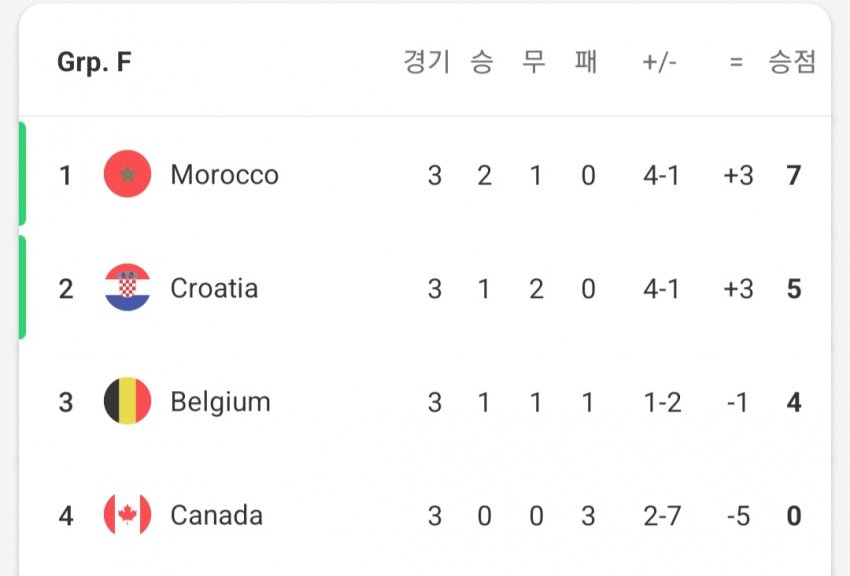Click the 승점 points column header
This screenshot has width=850, height=576.
[792, 61]
